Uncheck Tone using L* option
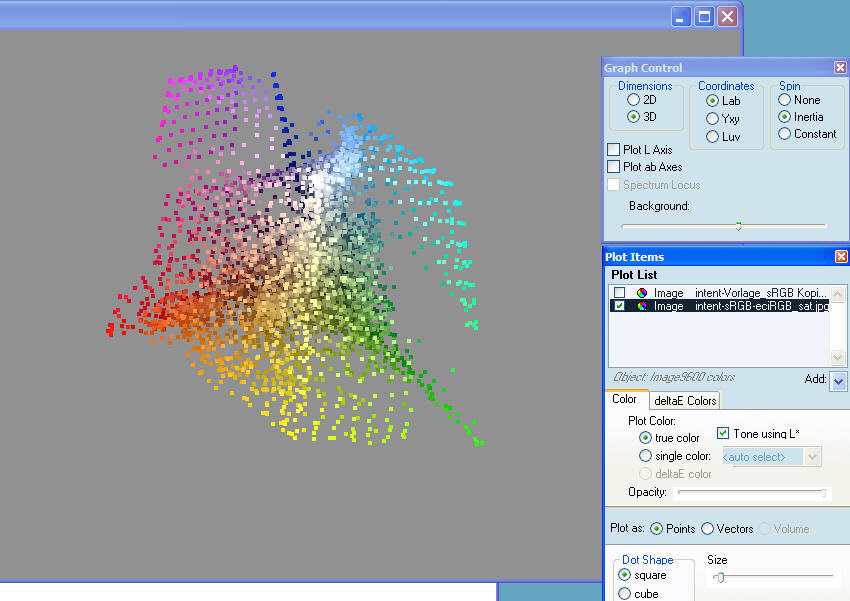Image resolution: width=850 pixels, height=601 pixels. [x=724, y=433]
